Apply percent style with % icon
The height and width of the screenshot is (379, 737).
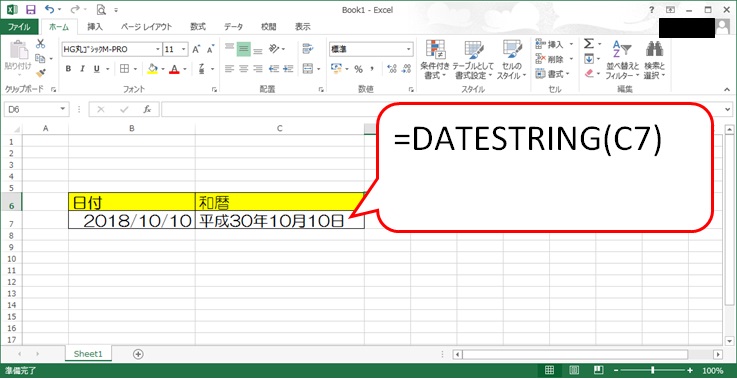click(x=359, y=69)
